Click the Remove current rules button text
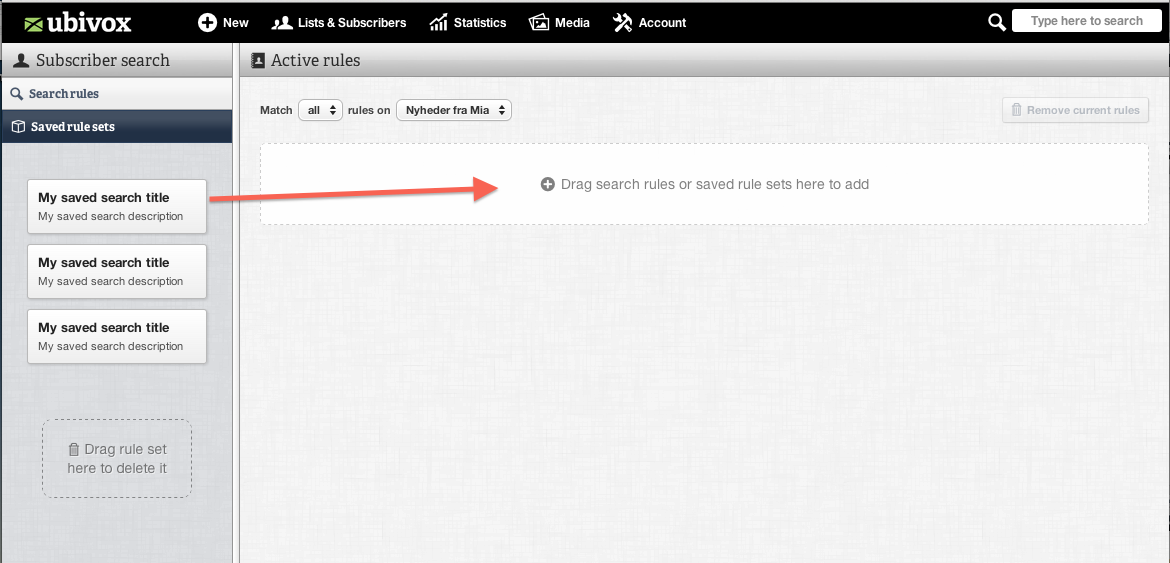The height and width of the screenshot is (563, 1170). tap(1083, 110)
